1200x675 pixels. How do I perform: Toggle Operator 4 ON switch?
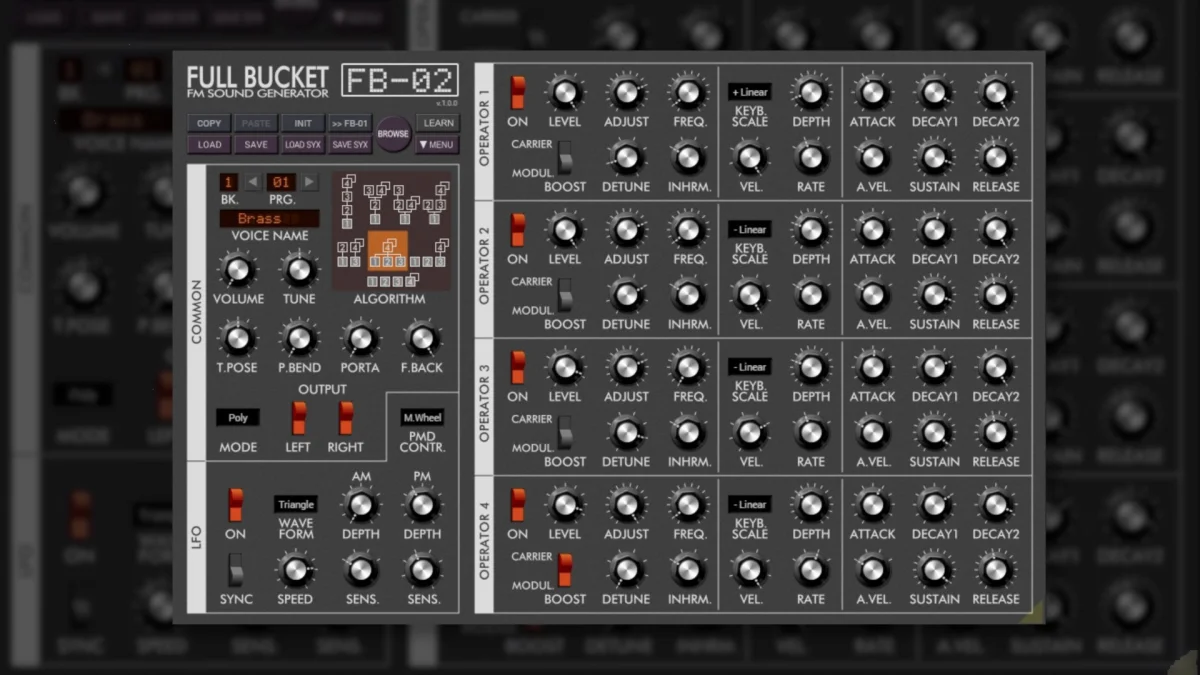[517, 505]
